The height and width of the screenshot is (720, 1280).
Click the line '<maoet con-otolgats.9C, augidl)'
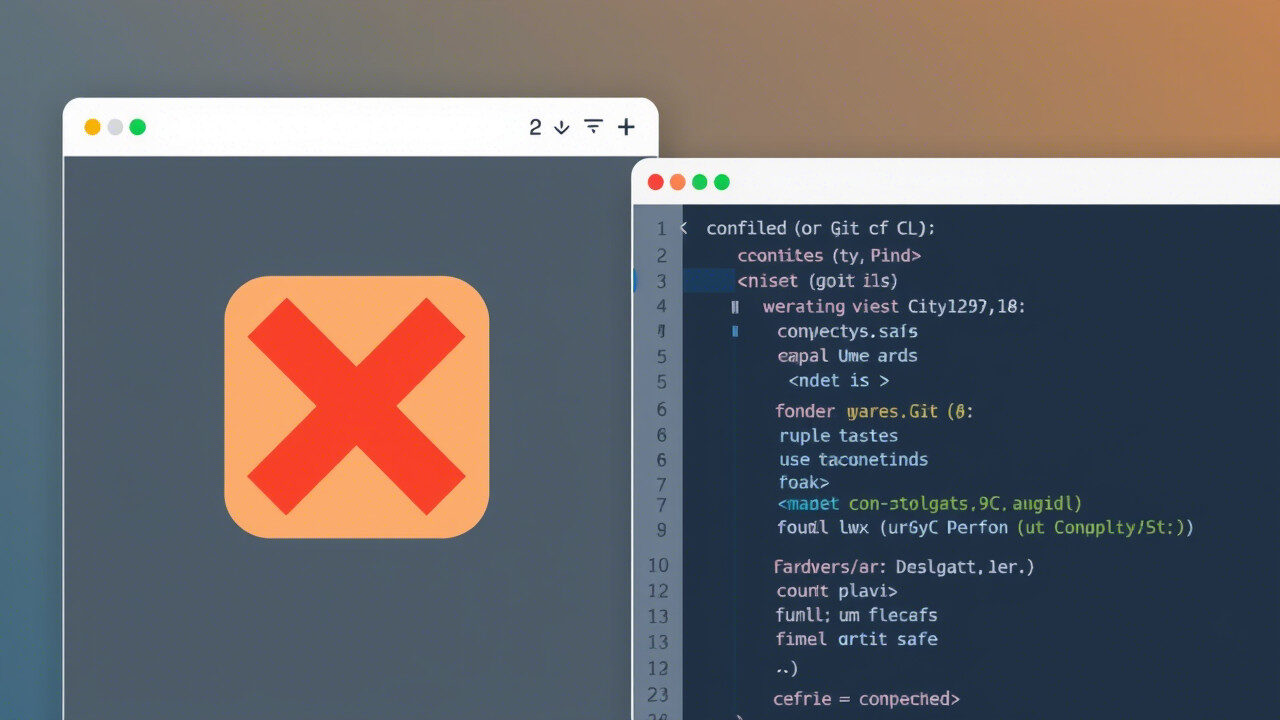(930, 504)
